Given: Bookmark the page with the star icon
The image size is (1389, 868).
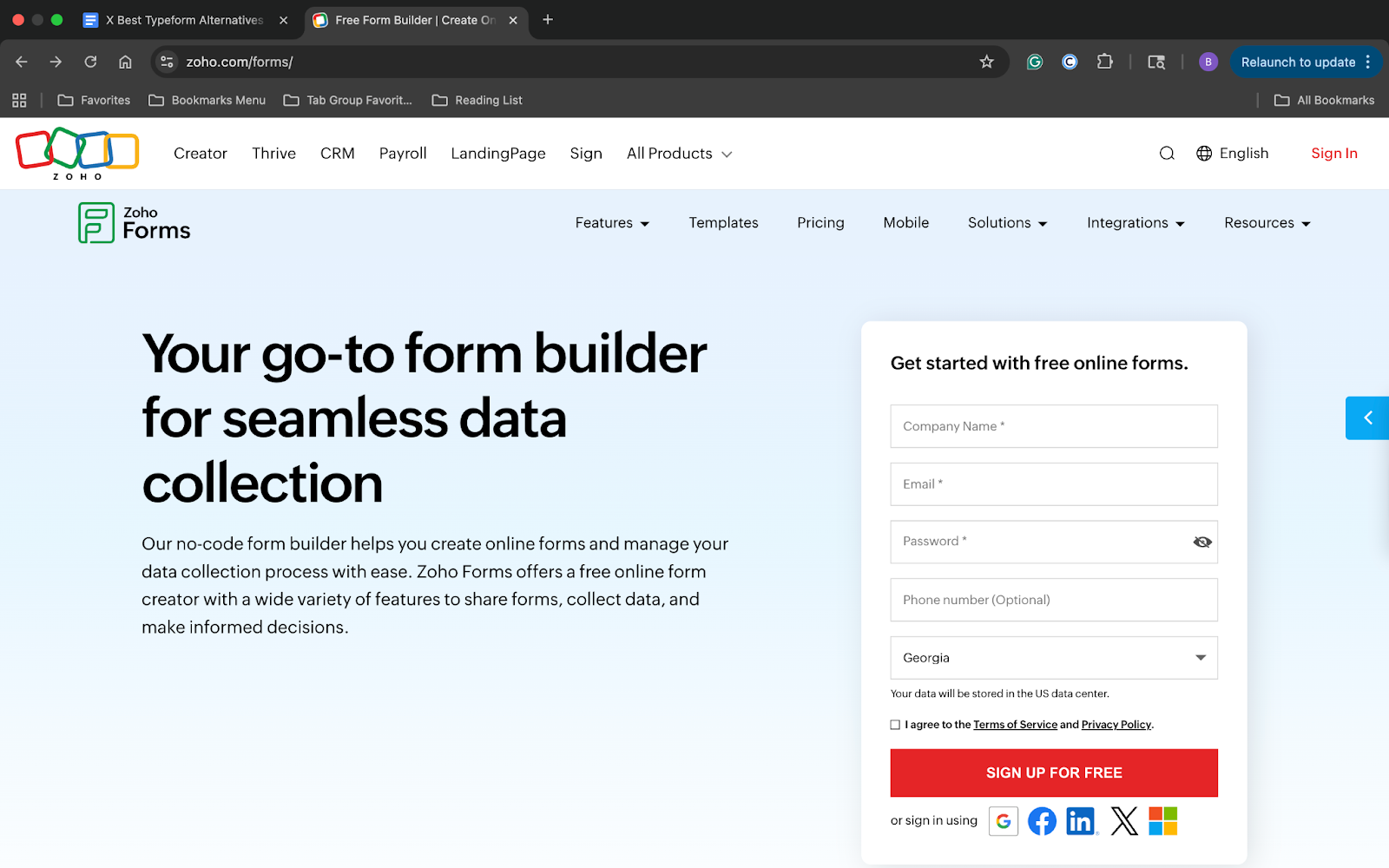Looking at the screenshot, I should [x=986, y=62].
